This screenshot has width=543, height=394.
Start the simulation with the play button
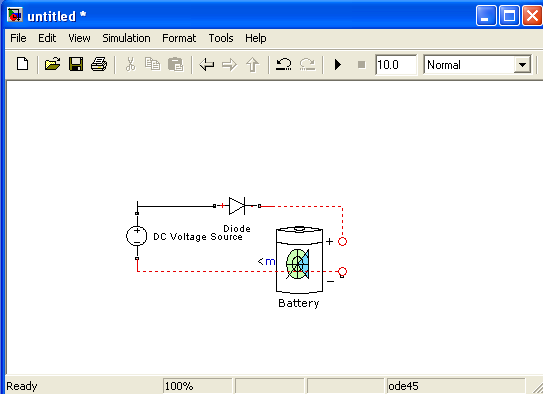tap(338, 64)
